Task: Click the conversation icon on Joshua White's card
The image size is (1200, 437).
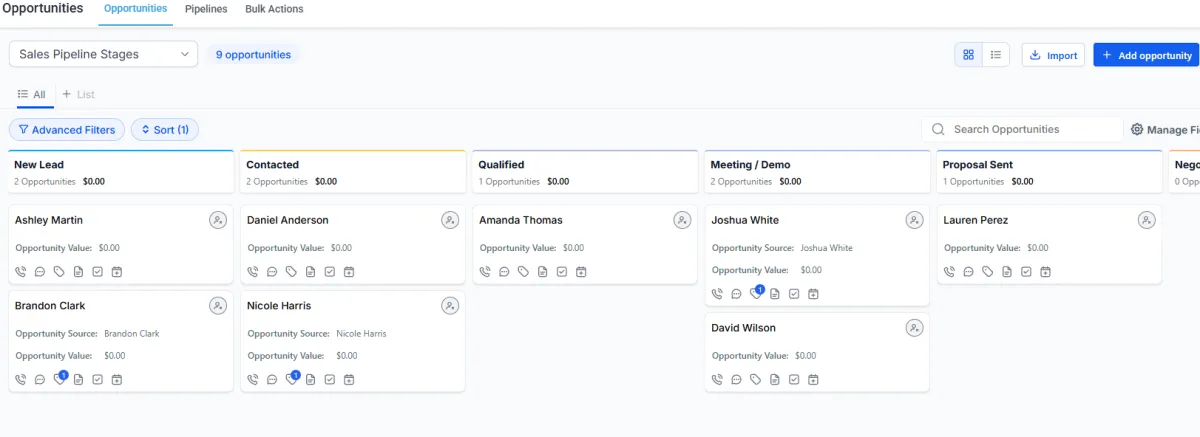Action: (736, 294)
